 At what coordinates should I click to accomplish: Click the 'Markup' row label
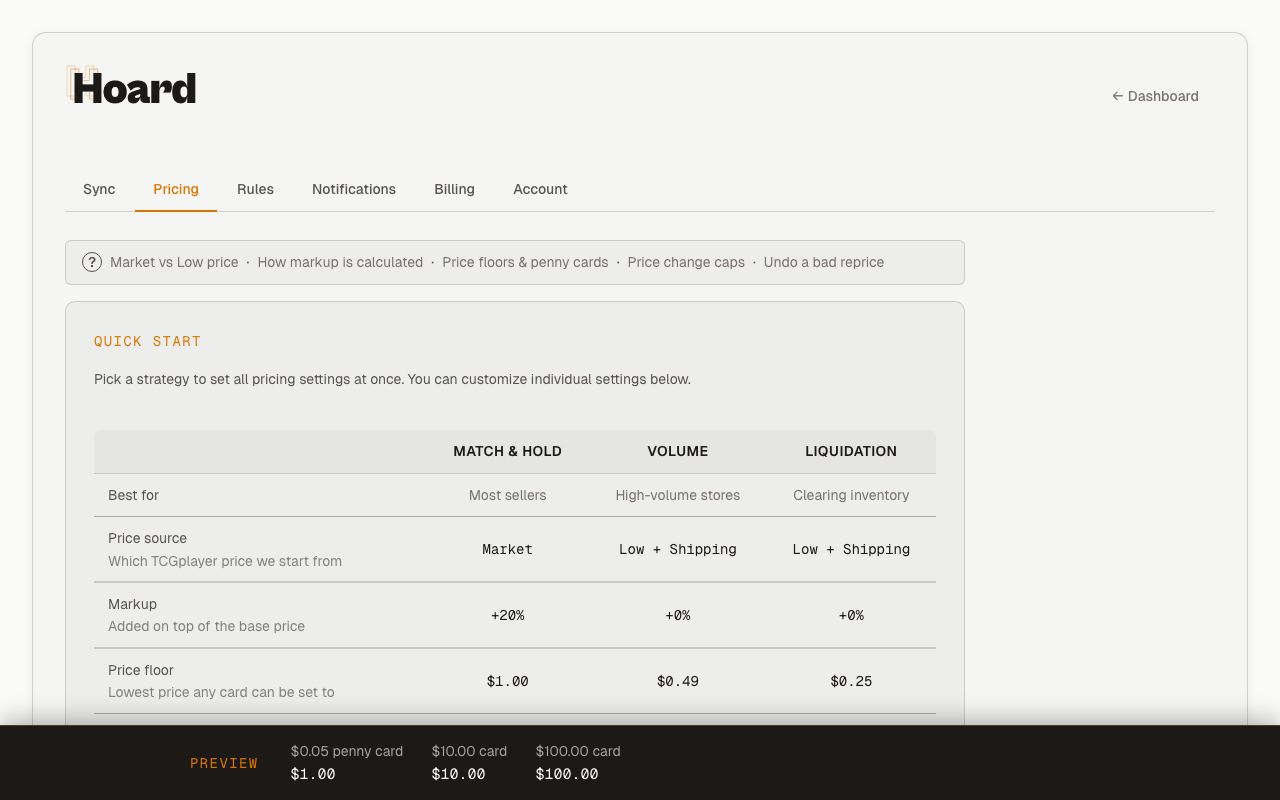click(132, 604)
